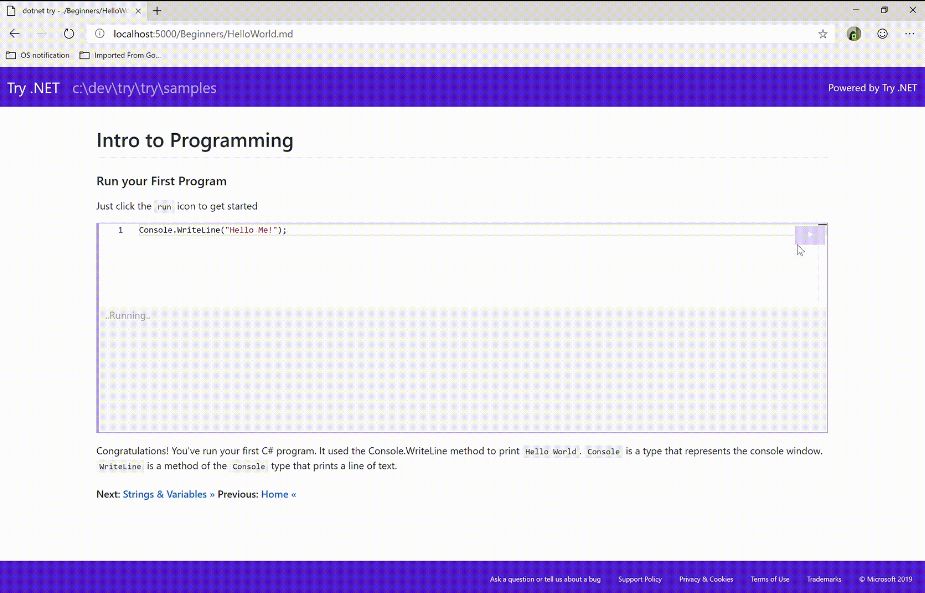Select the dotnet try browser tab
Image resolution: width=925 pixels, height=593 pixels.
72,11
